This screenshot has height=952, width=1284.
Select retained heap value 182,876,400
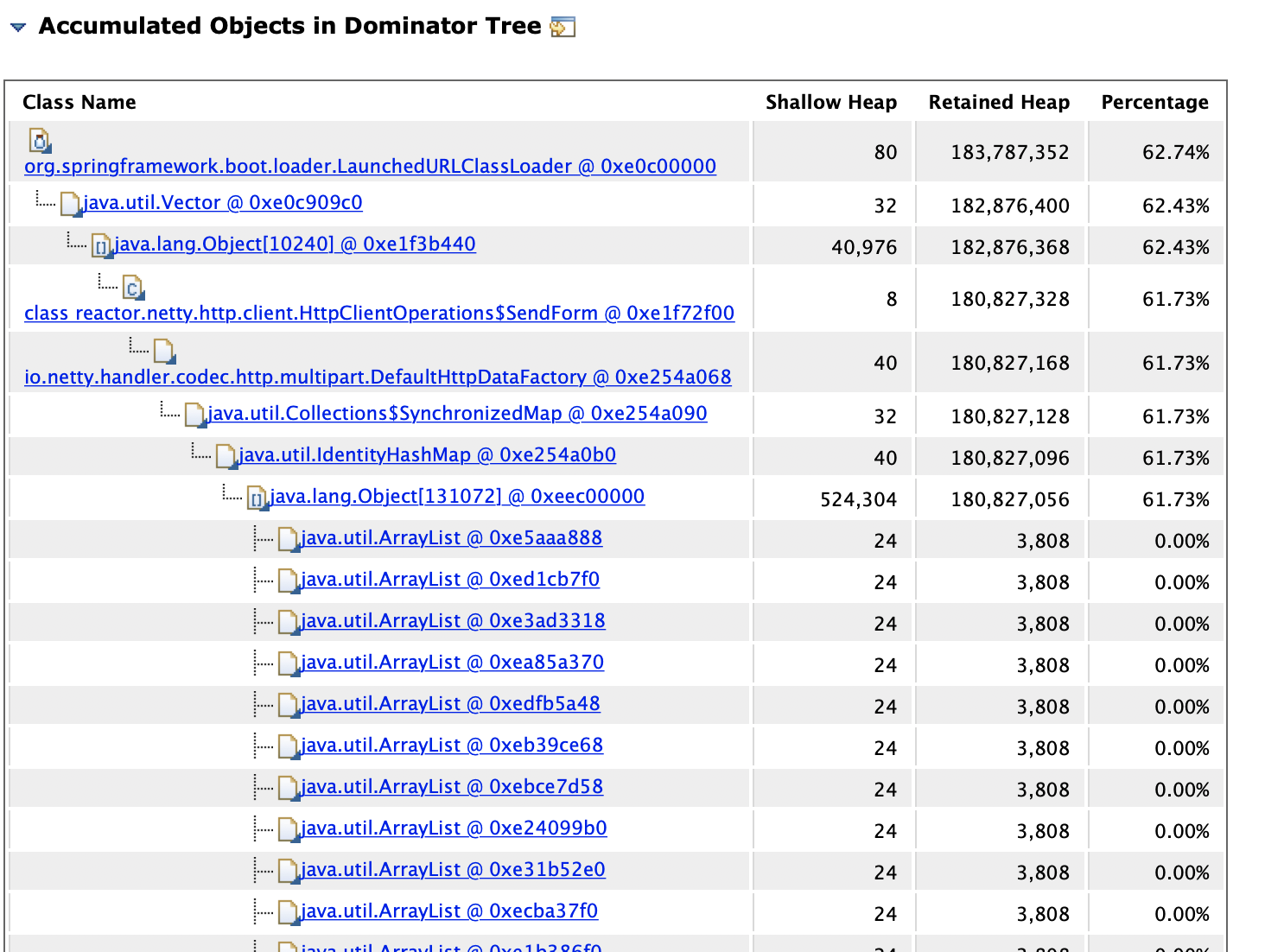coord(1010,206)
